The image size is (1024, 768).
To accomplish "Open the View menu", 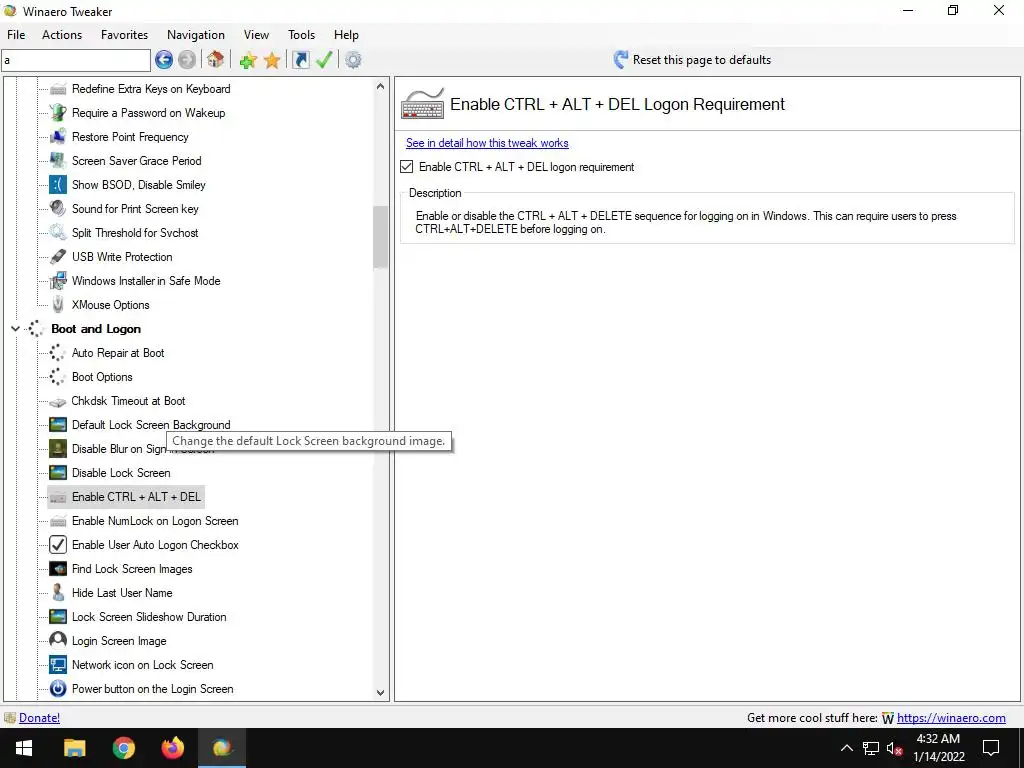I will pyautogui.click(x=257, y=35).
